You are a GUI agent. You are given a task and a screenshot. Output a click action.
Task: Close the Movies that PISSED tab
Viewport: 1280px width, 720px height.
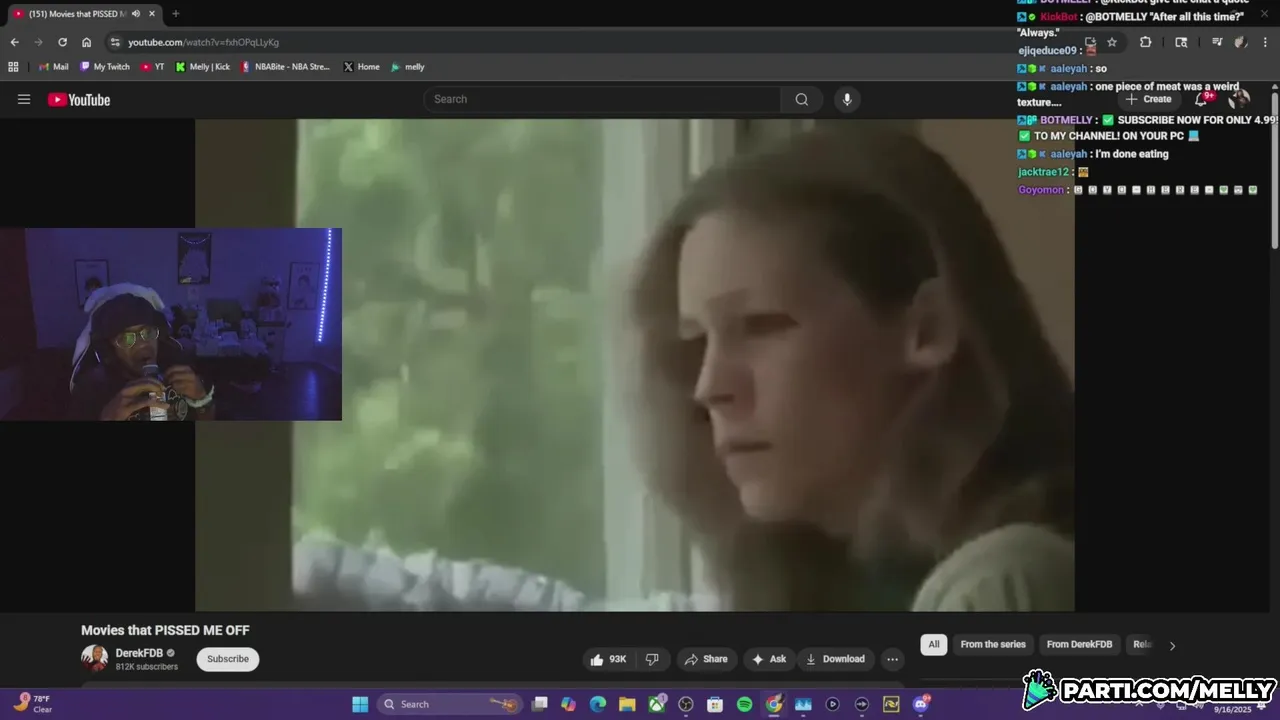pyautogui.click(x=151, y=14)
